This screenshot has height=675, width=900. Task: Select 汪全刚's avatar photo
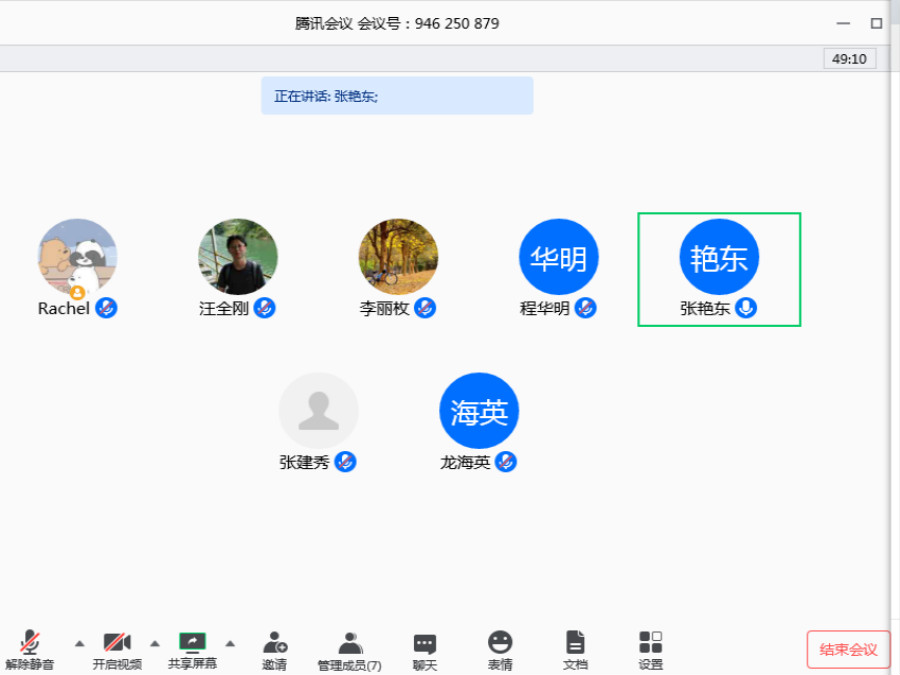click(238, 258)
